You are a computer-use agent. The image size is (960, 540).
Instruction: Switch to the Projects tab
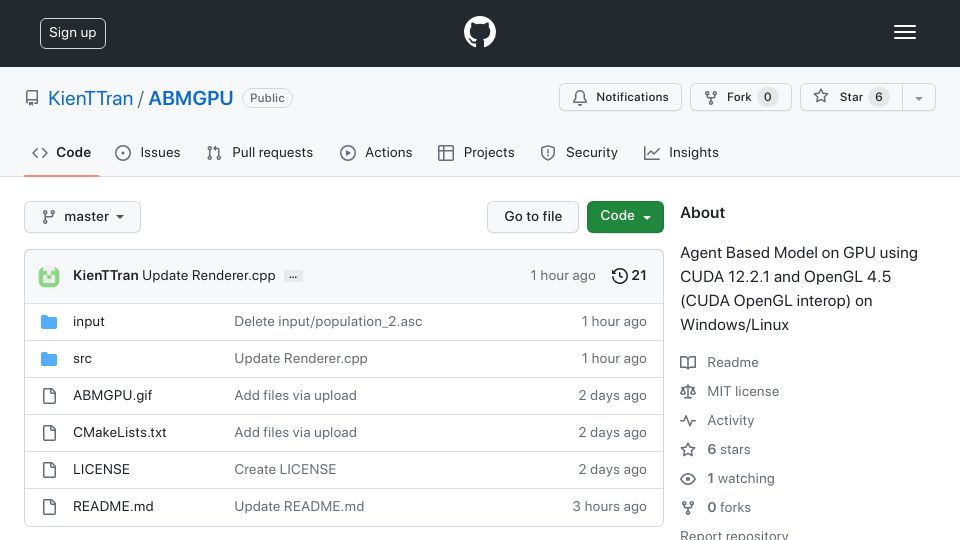476,152
